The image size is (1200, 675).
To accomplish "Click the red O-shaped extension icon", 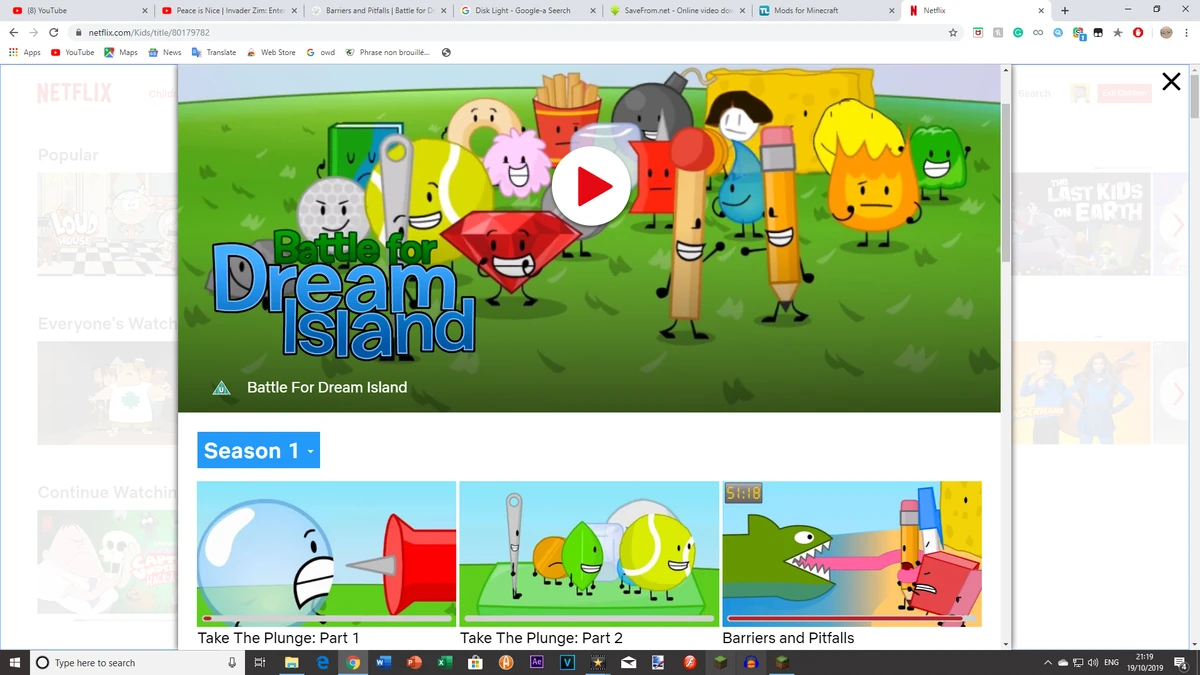I will coord(1138,32).
